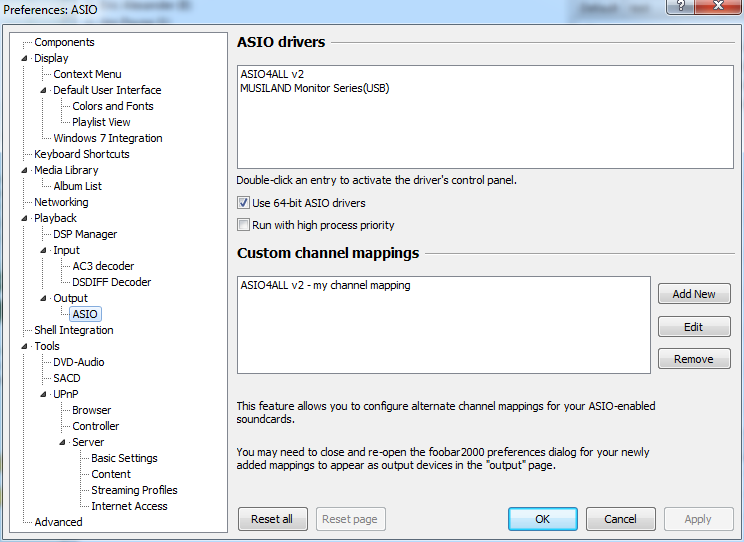The width and height of the screenshot is (744, 542).
Task: Open Shell Integration page
Action: 74,330
